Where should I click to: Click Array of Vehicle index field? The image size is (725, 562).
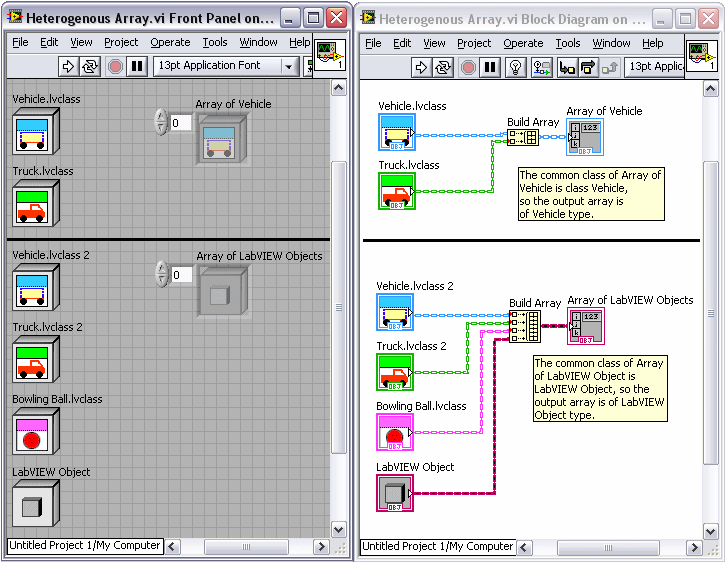(x=181, y=123)
